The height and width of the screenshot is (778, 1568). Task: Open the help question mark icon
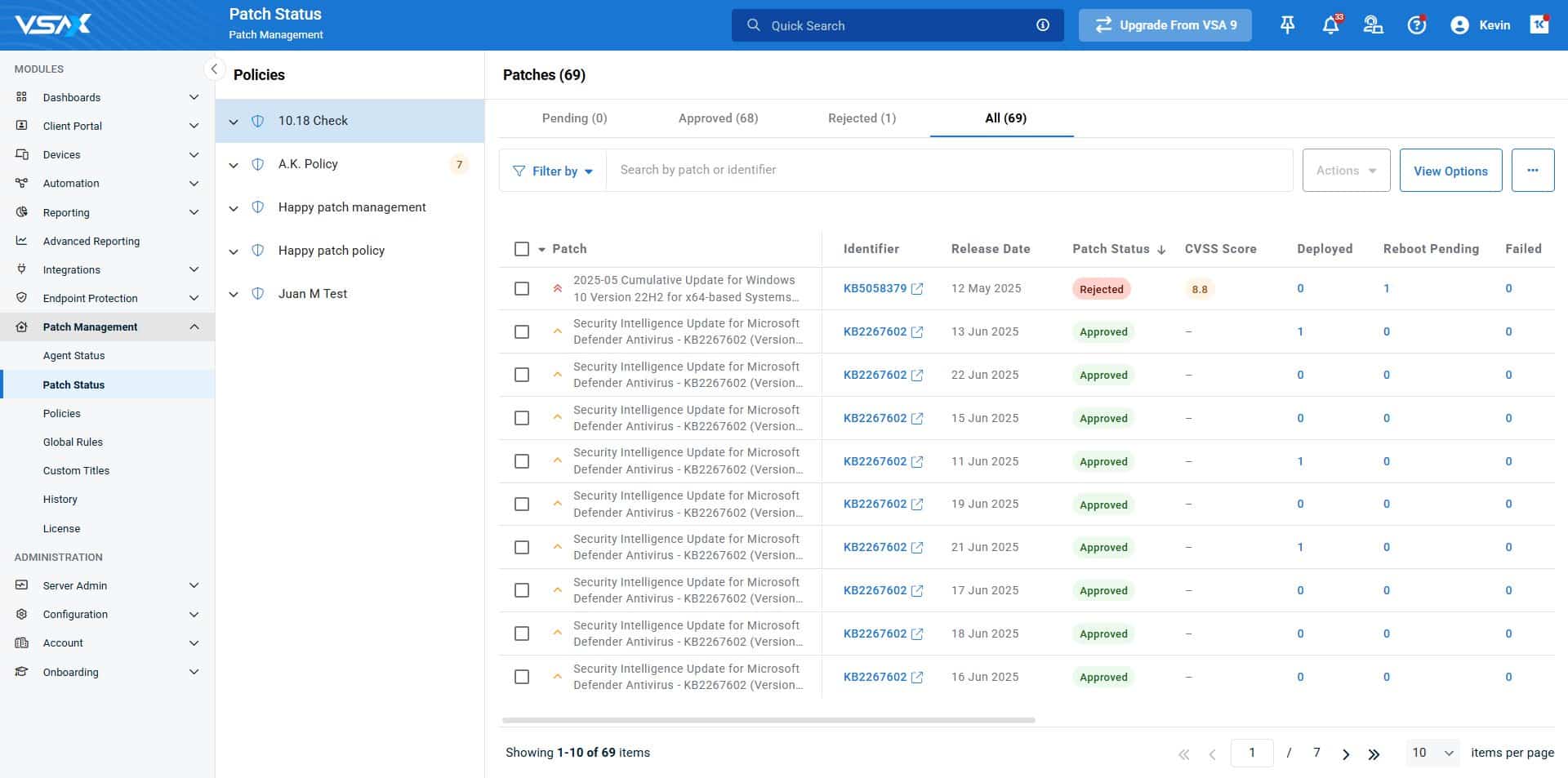click(1417, 25)
